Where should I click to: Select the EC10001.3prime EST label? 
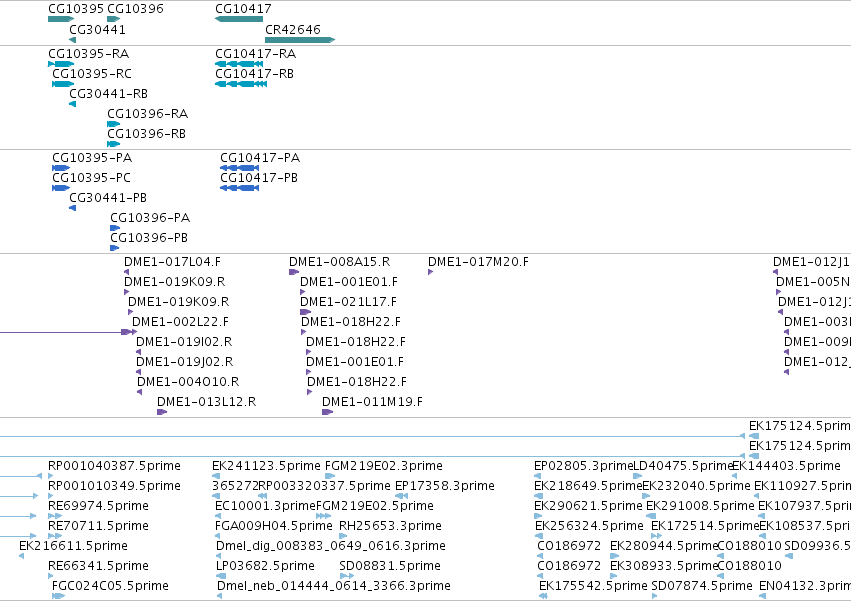pos(265,507)
